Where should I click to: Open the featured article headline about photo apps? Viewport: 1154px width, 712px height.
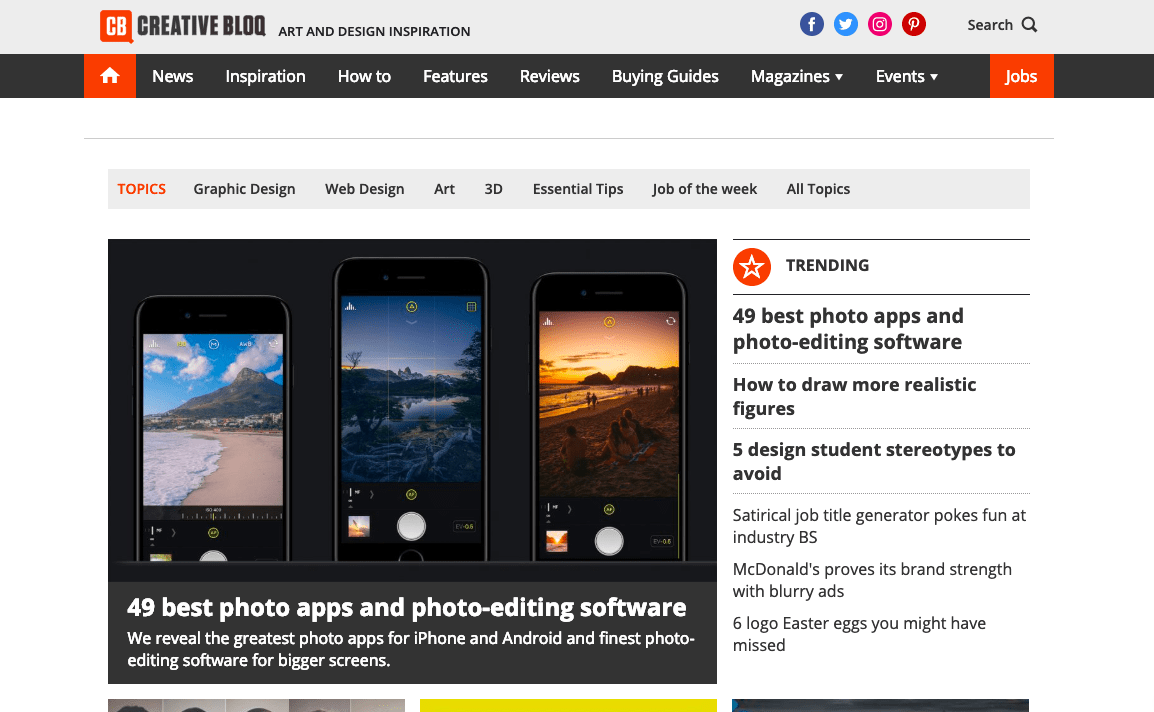406,607
